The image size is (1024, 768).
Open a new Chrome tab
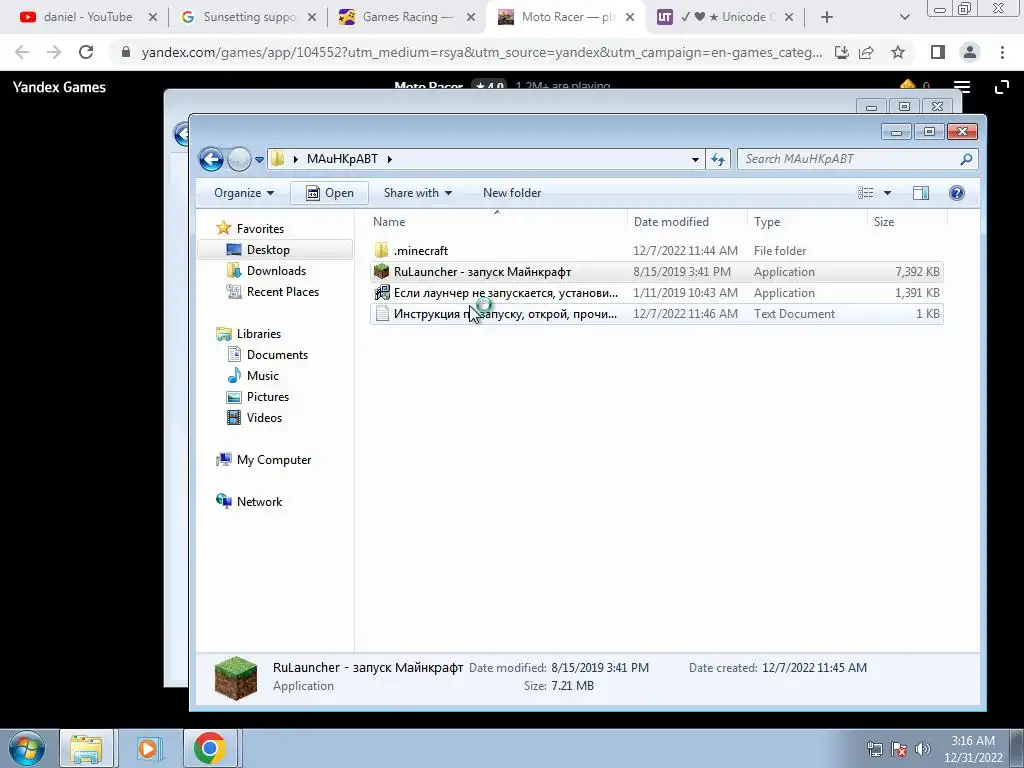(827, 17)
